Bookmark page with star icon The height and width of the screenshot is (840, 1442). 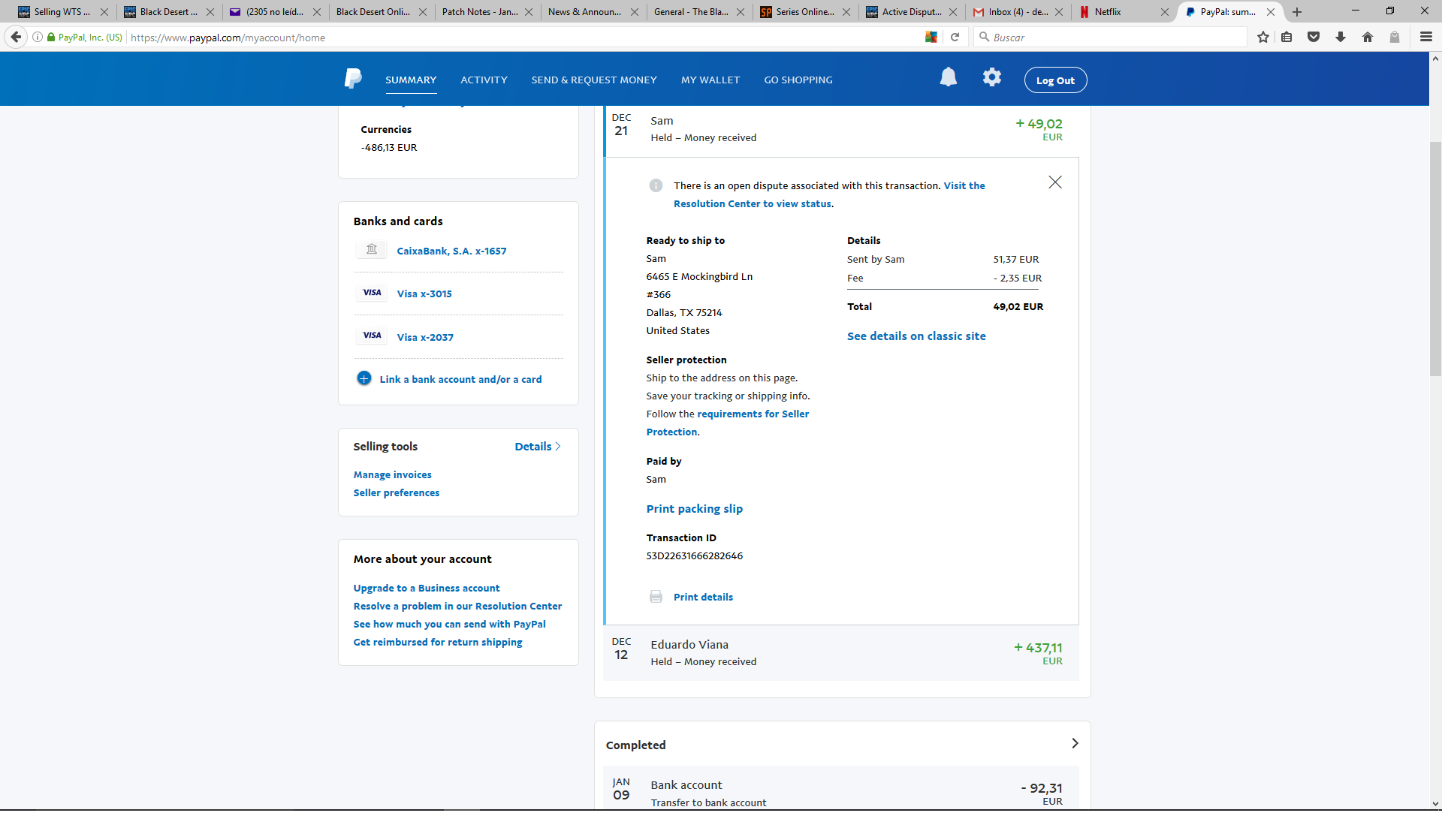1263,37
